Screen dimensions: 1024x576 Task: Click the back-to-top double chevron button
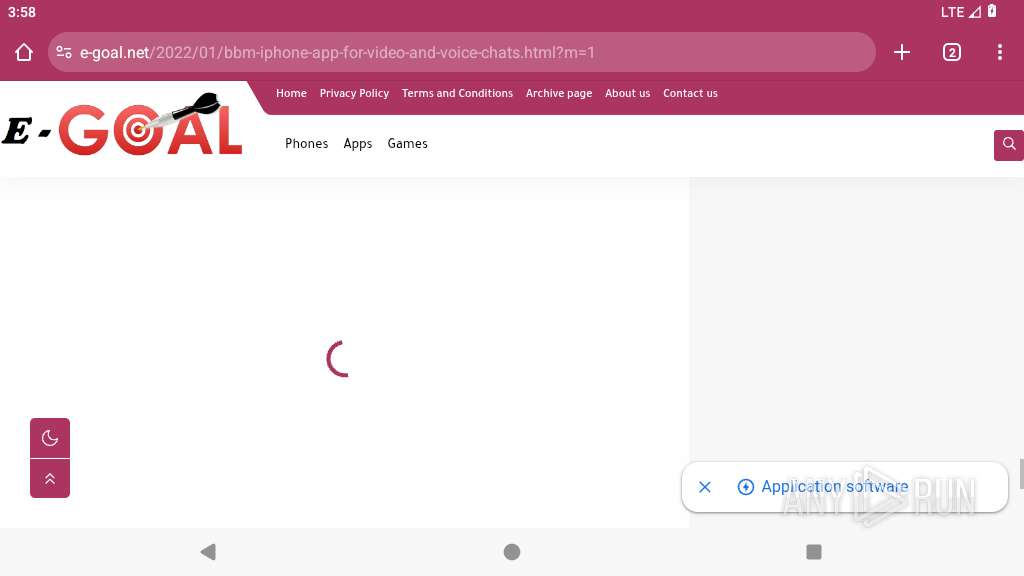50,479
